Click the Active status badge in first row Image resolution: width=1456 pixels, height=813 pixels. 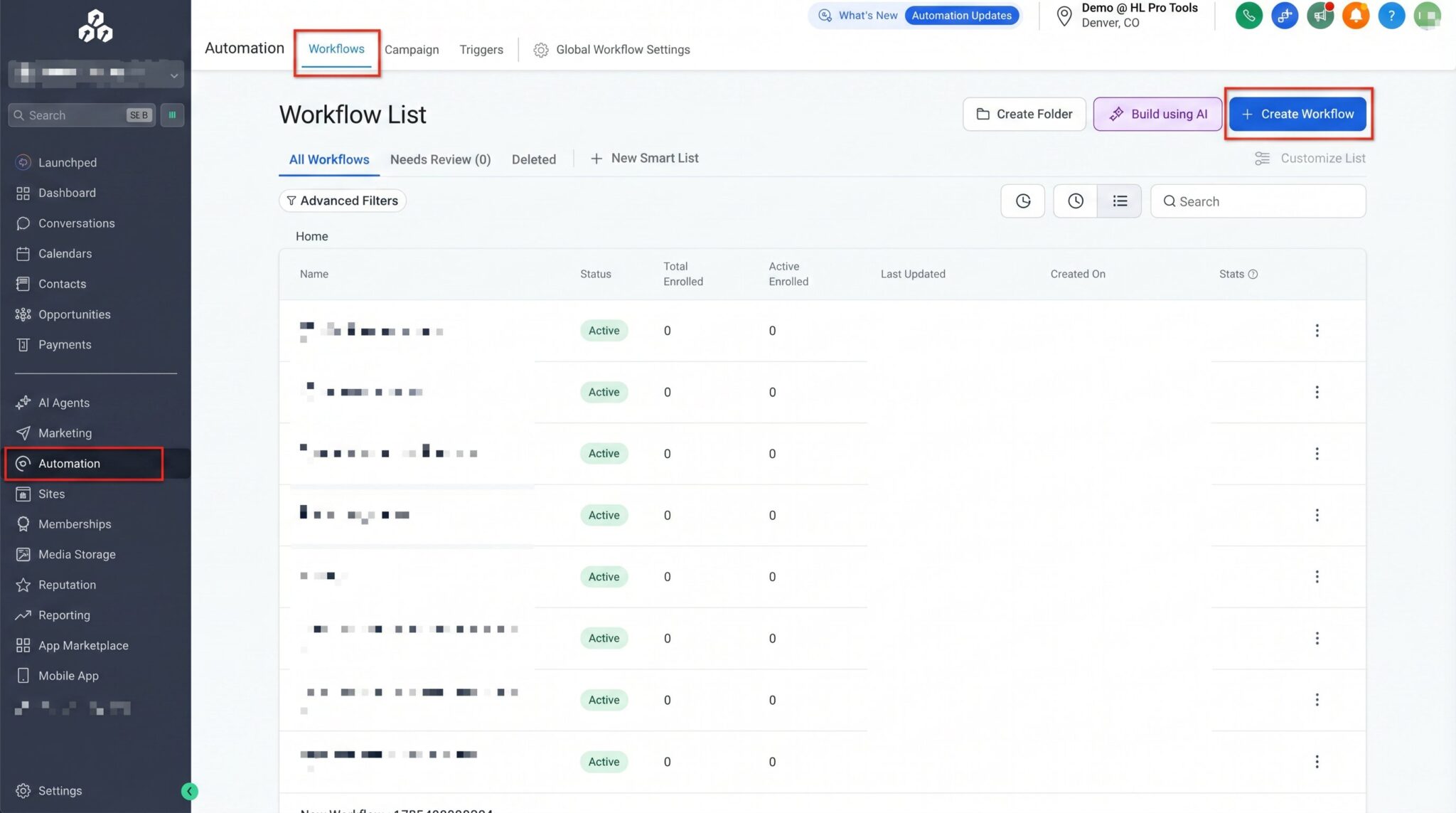[604, 331]
